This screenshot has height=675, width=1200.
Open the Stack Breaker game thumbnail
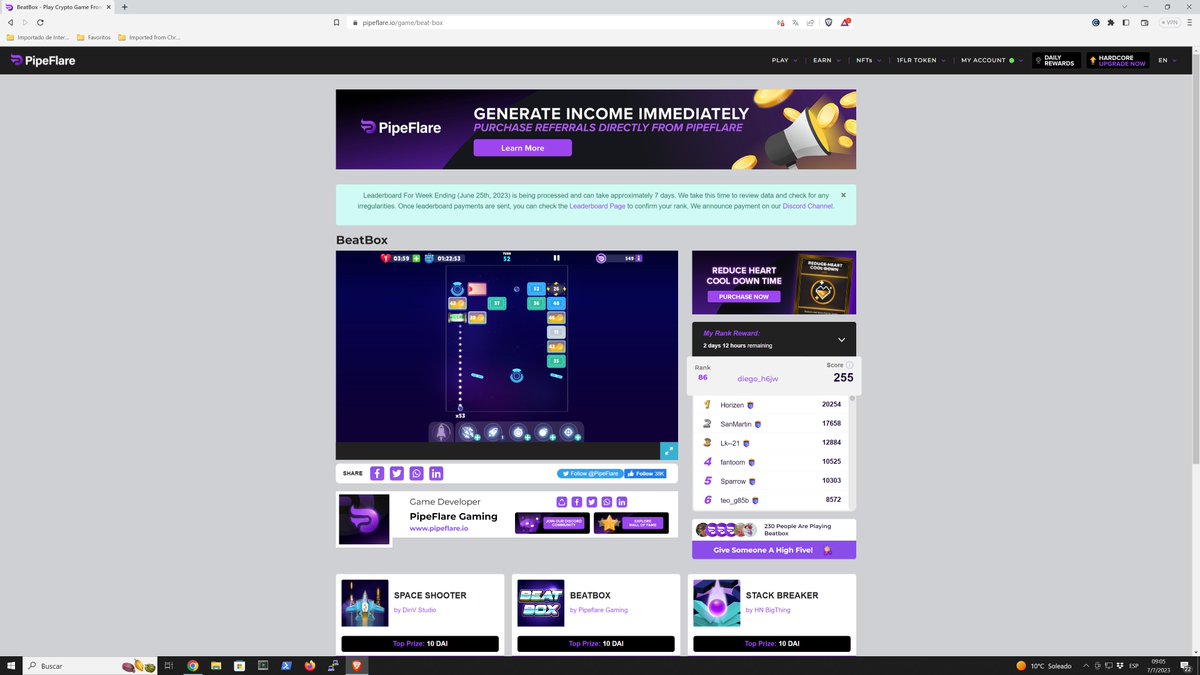(717, 603)
